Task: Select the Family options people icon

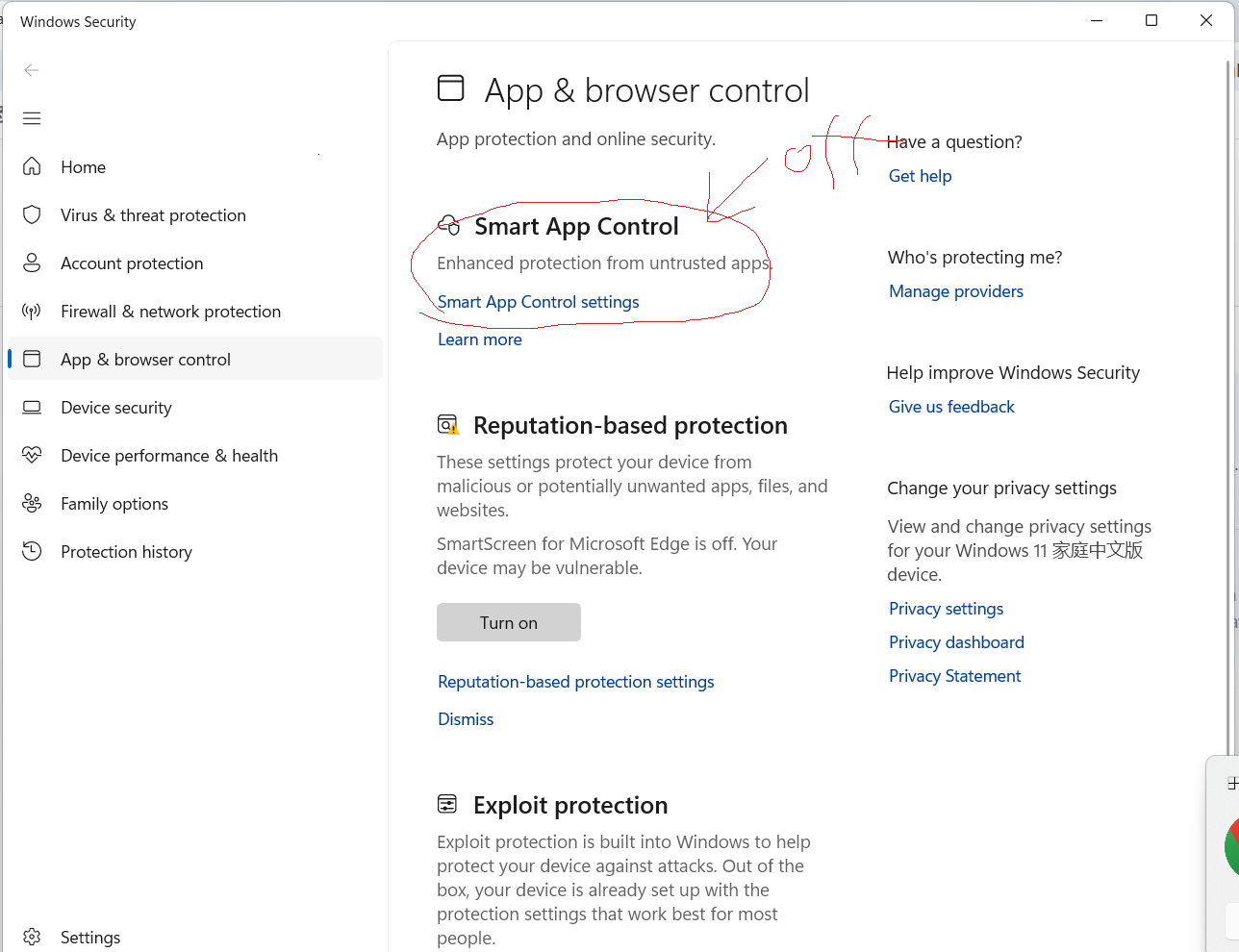Action: pos(32,504)
